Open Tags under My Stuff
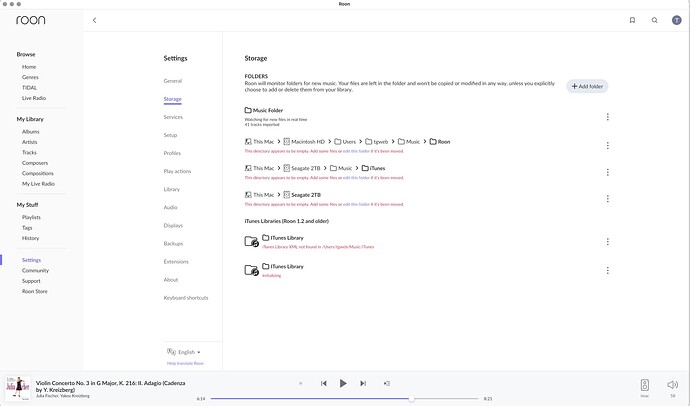The image size is (690, 406). (27, 227)
